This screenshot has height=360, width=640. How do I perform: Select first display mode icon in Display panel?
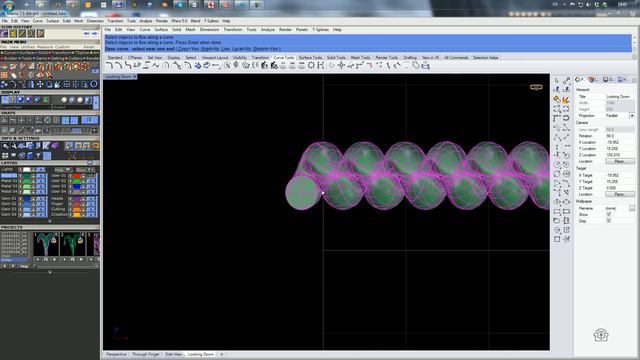click(4, 100)
